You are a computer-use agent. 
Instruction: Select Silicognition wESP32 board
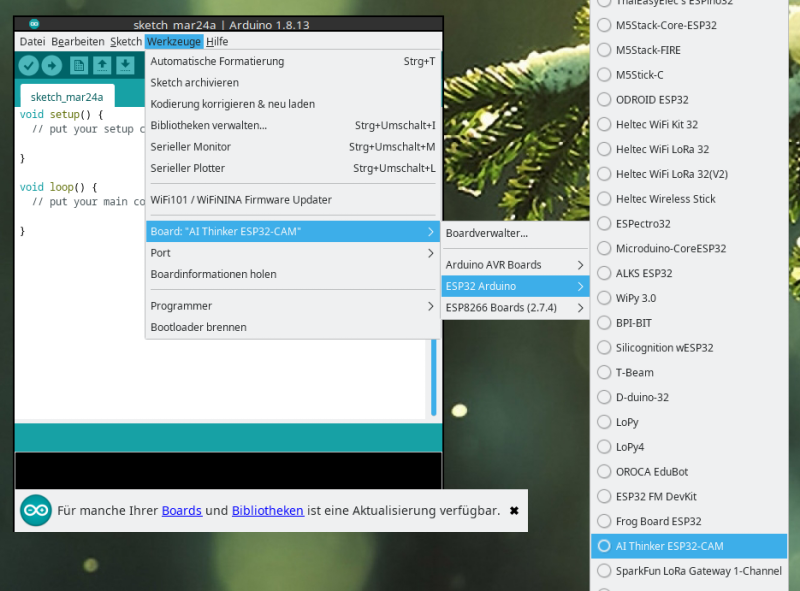point(689,348)
